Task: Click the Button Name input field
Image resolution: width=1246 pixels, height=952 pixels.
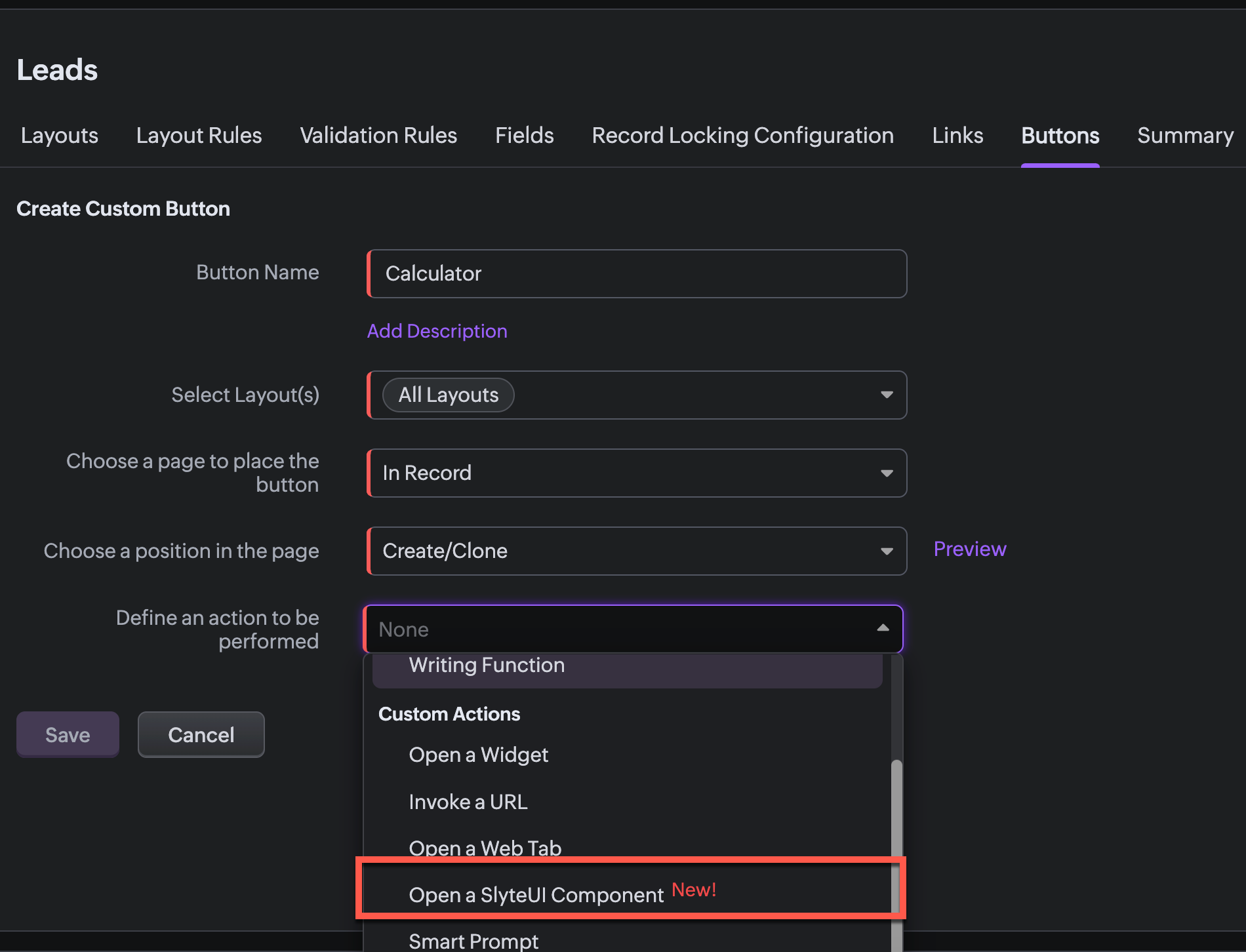Action: tap(637, 273)
